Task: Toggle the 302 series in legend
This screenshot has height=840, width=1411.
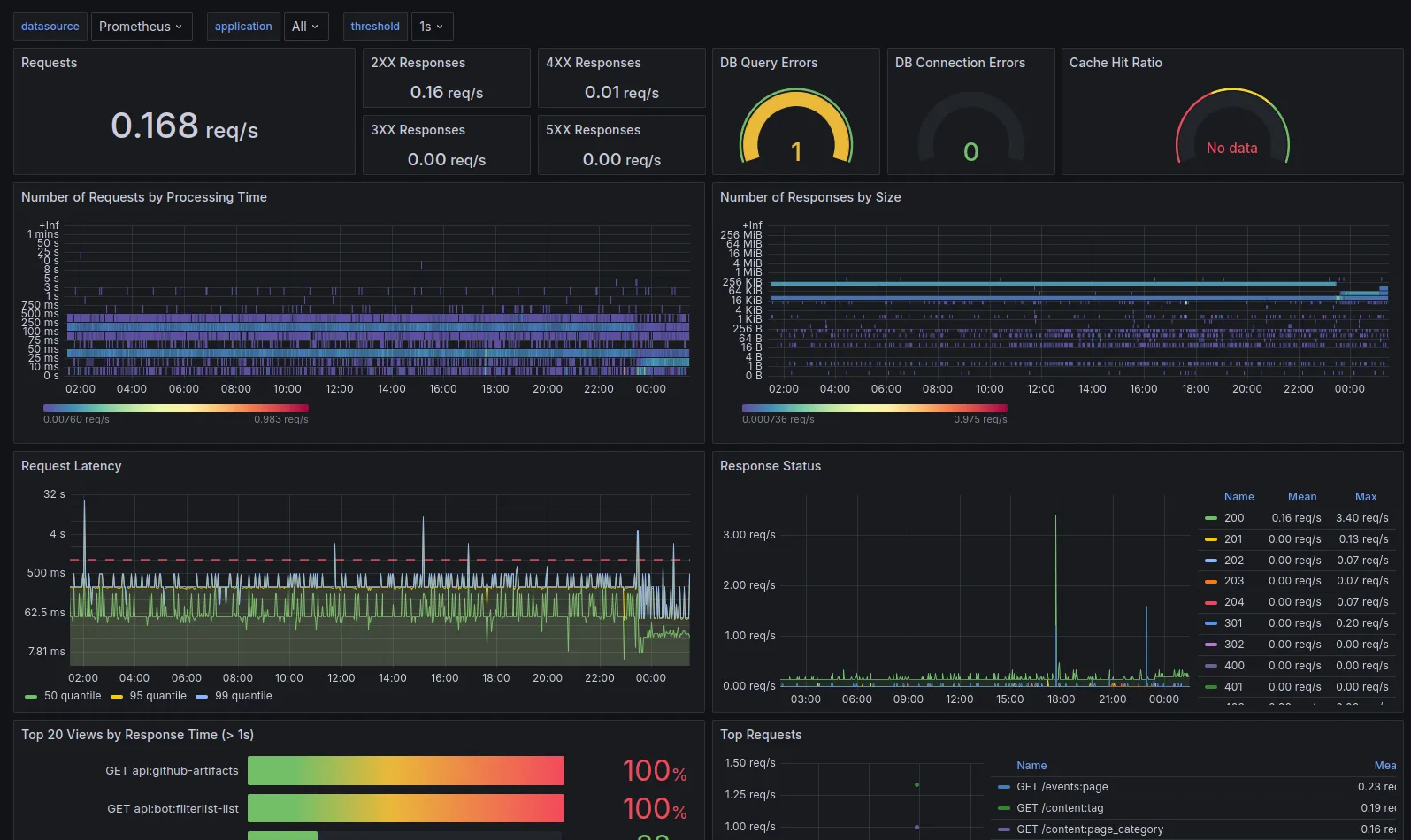Action: tap(1233, 645)
